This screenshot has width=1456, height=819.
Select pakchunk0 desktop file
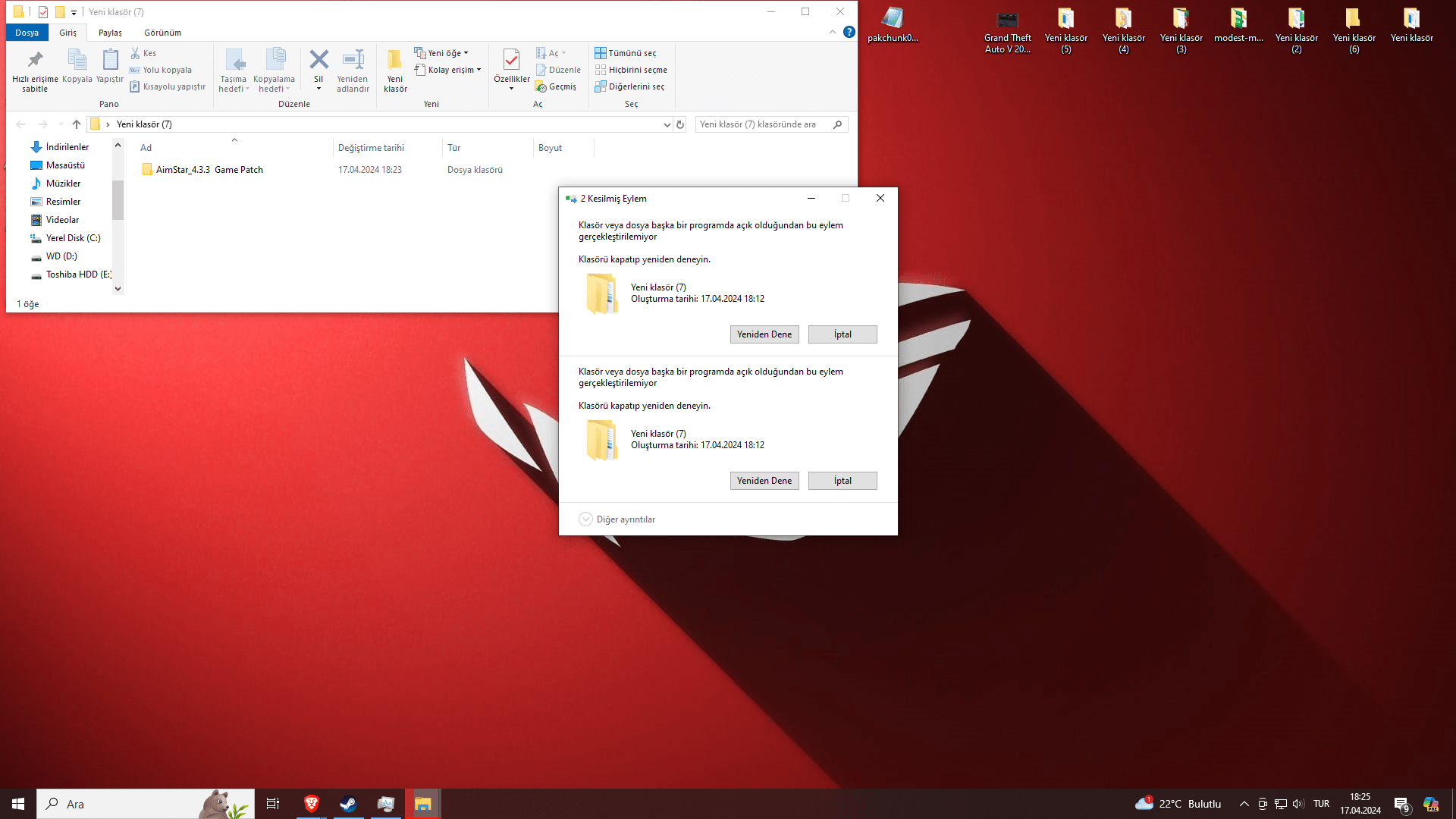[893, 26]
